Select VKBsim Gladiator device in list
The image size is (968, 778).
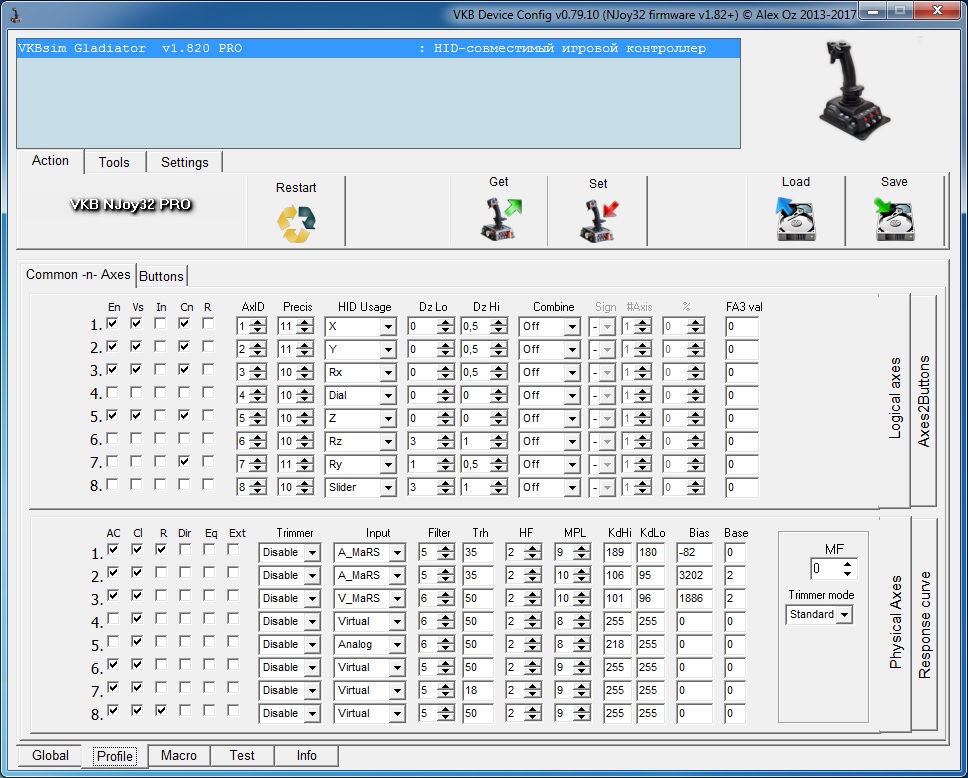tap(378, 48)
